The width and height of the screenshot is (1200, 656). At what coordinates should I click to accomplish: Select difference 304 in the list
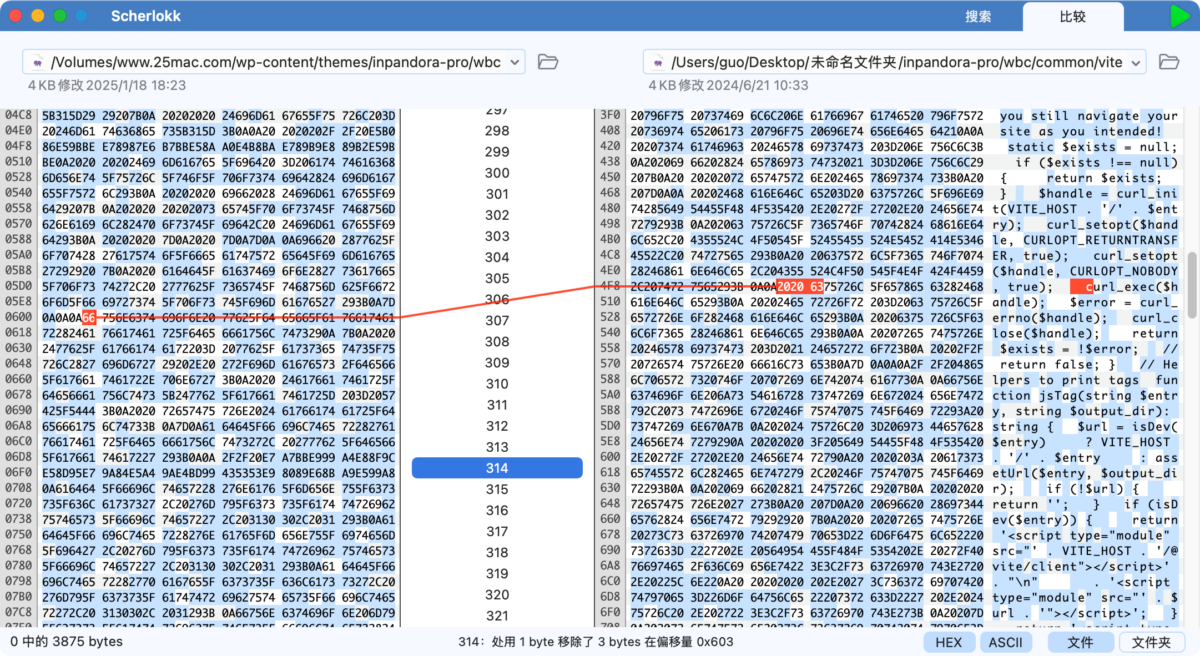point(497,257)
